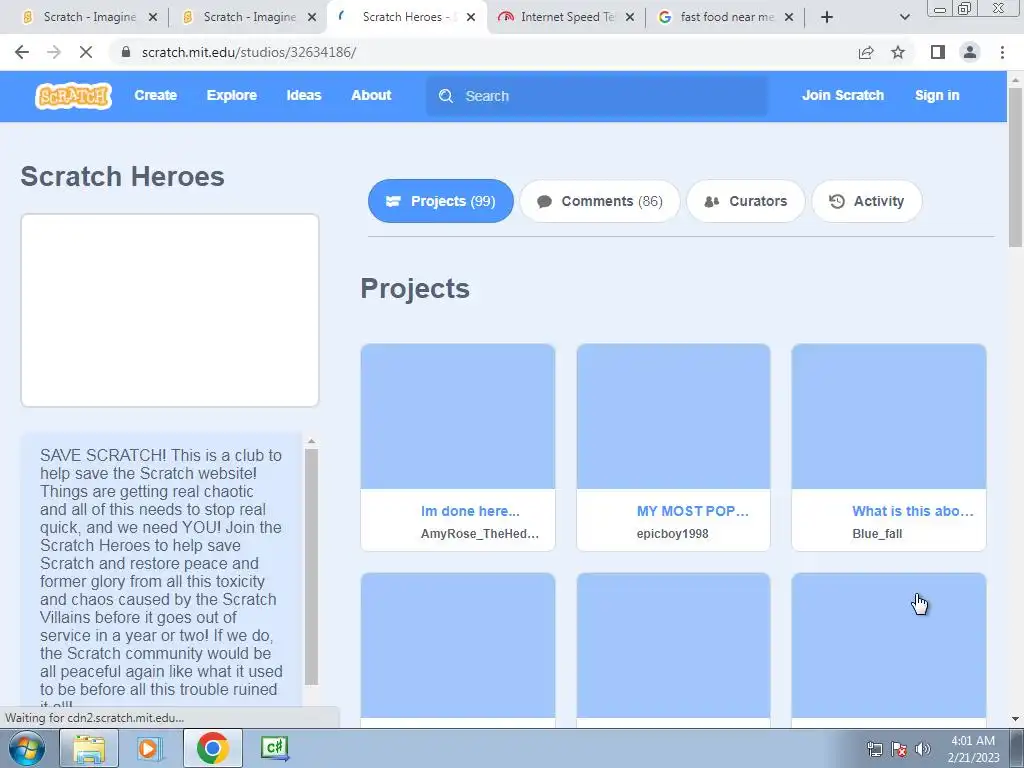
Task: Click the Scratch search field
Action: (x=597, y=96)
